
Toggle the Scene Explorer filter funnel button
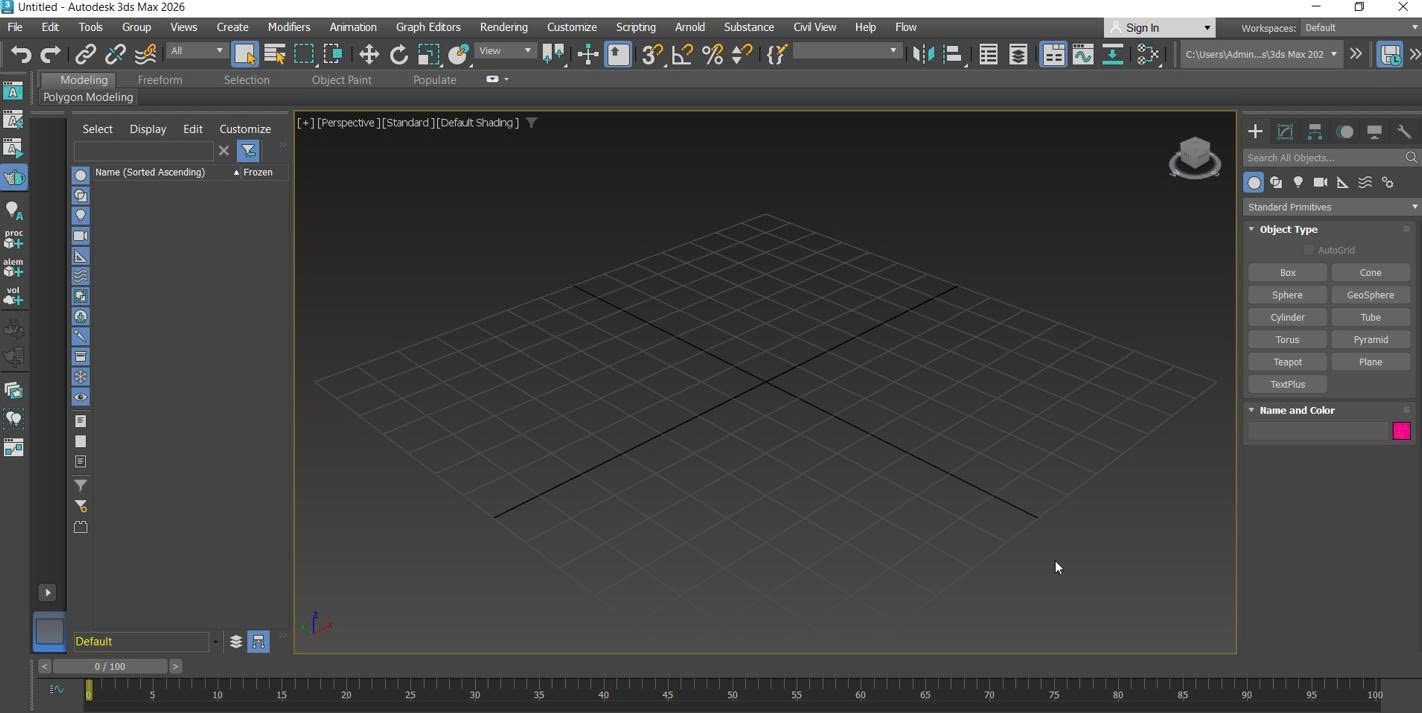(x=249, y=151)
